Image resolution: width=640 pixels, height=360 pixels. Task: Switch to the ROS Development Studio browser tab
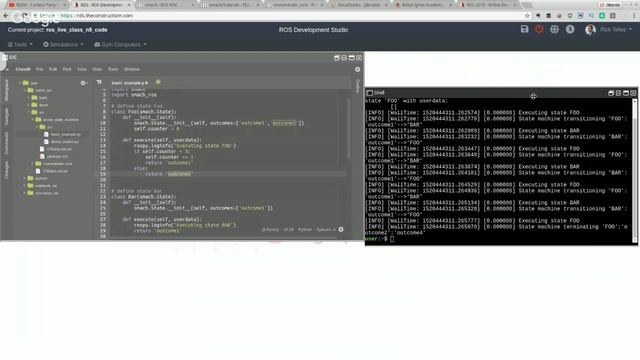102,5
